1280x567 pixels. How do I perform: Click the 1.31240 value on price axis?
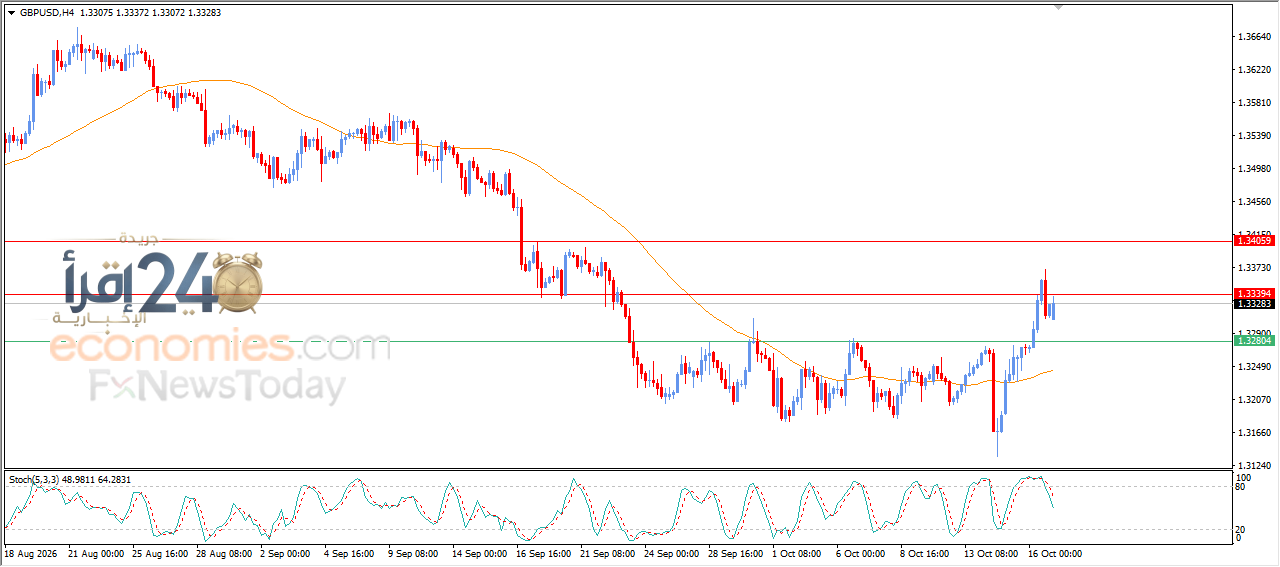point(1254,466)
